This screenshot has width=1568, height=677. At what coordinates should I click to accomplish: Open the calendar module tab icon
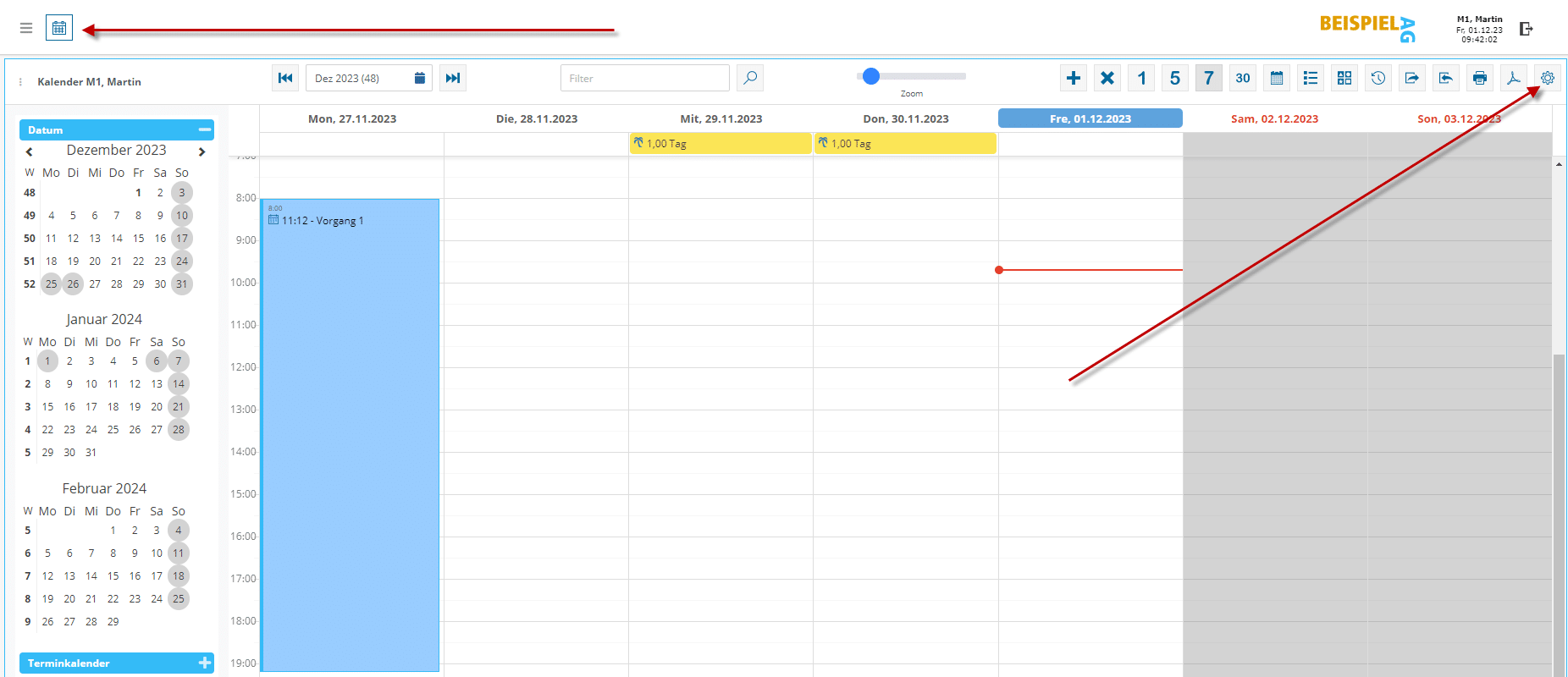click(x=59, y=28)
